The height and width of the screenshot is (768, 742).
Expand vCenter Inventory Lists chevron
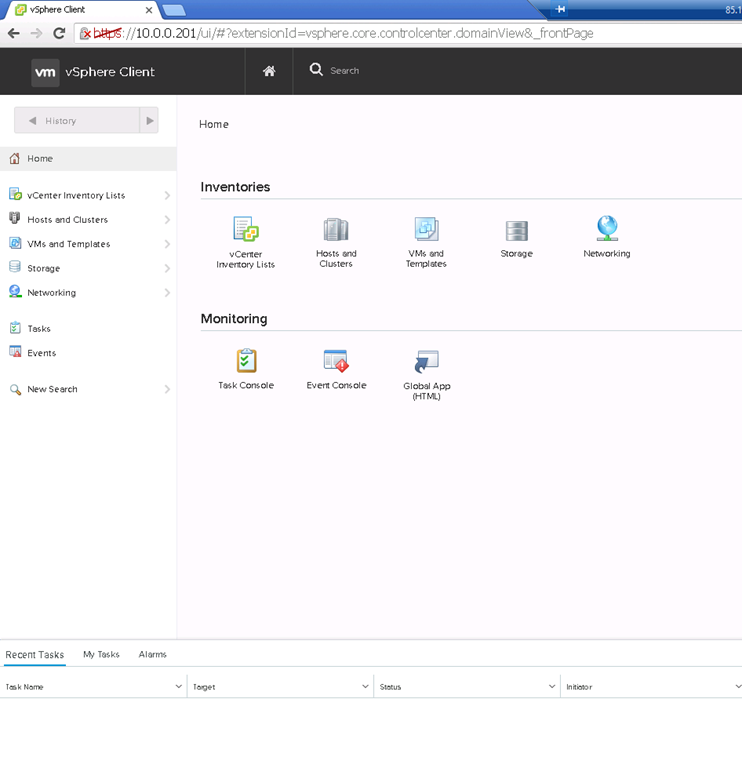167,195
